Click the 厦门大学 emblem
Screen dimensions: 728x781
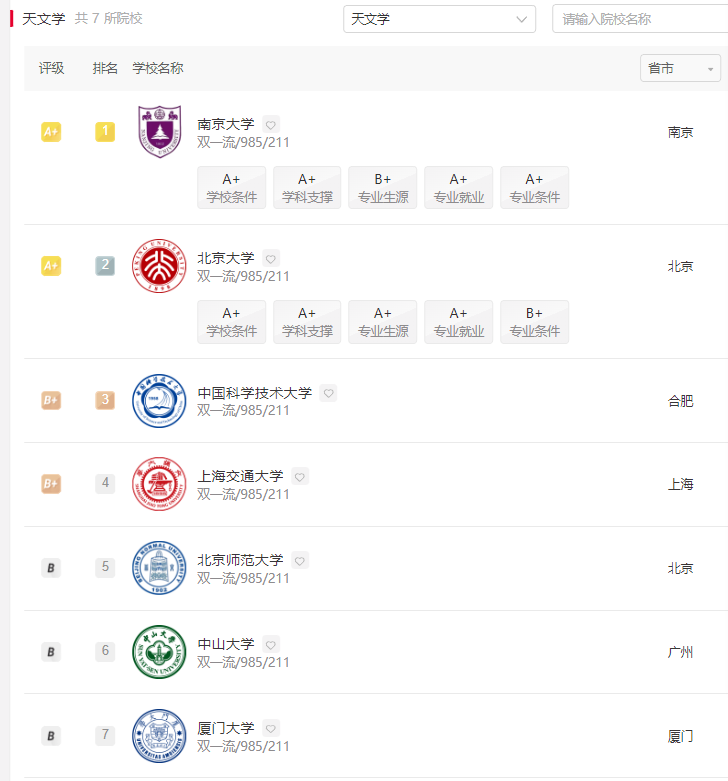coord(159,736)
